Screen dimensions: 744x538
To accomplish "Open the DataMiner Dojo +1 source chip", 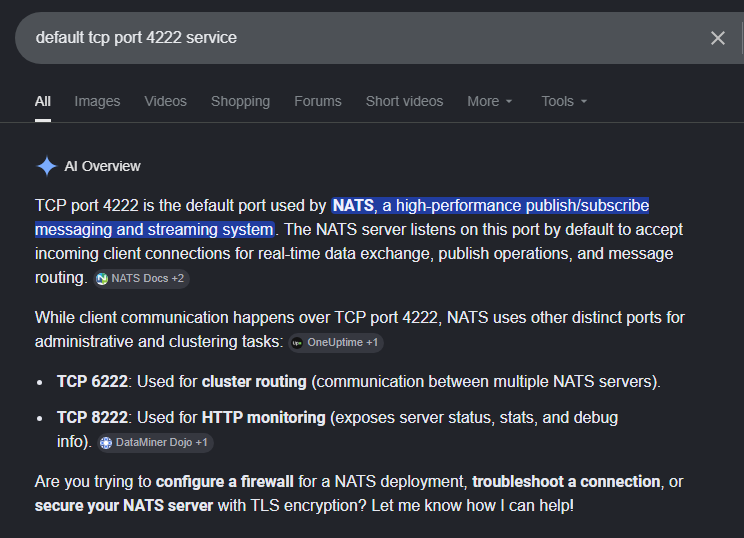I will tap(155, 443).
